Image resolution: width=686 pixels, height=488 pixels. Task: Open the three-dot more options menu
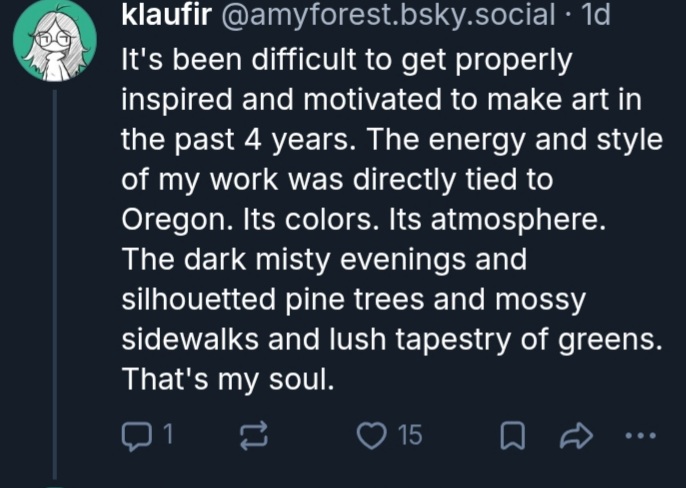(x=640, y=434)
